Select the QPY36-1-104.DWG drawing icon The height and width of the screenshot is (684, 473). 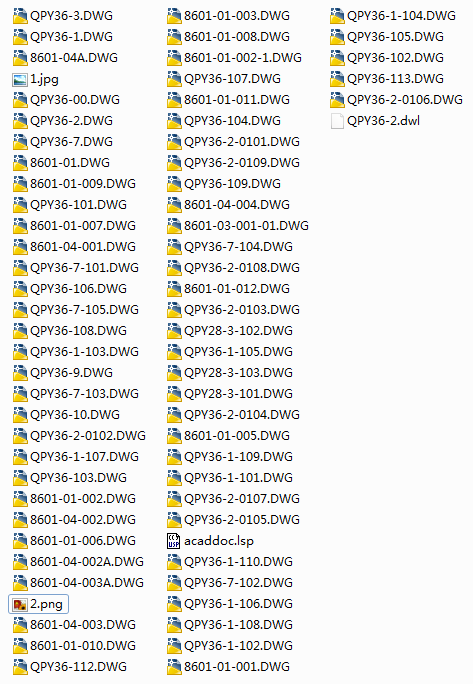[337, 16]
